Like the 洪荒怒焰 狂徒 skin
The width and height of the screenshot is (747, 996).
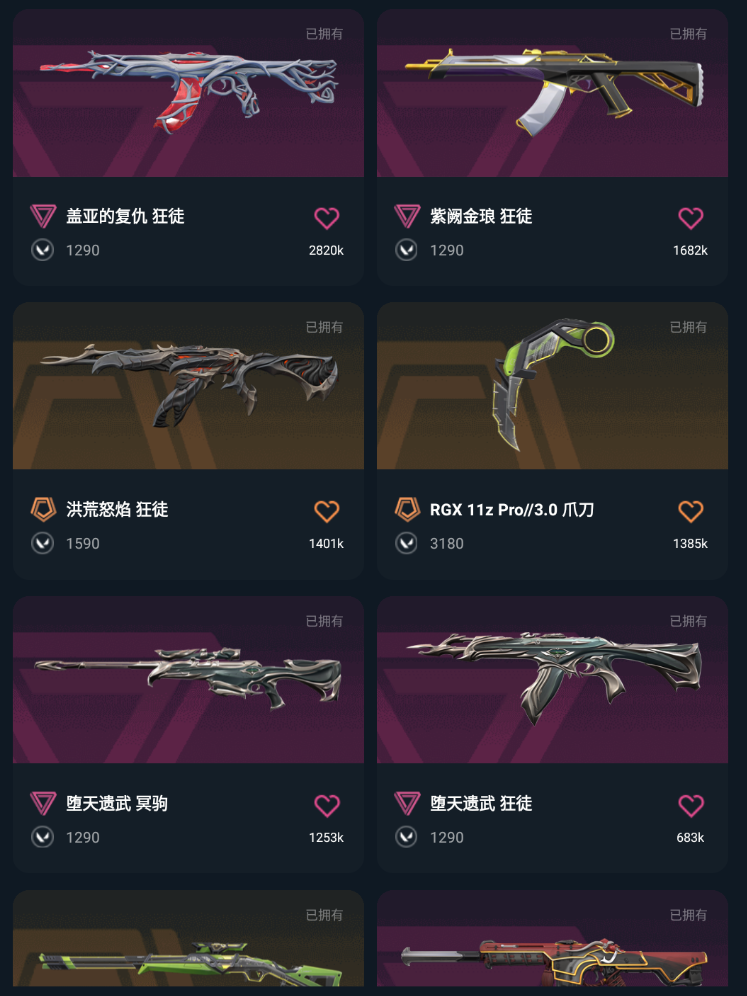[326, 511]
